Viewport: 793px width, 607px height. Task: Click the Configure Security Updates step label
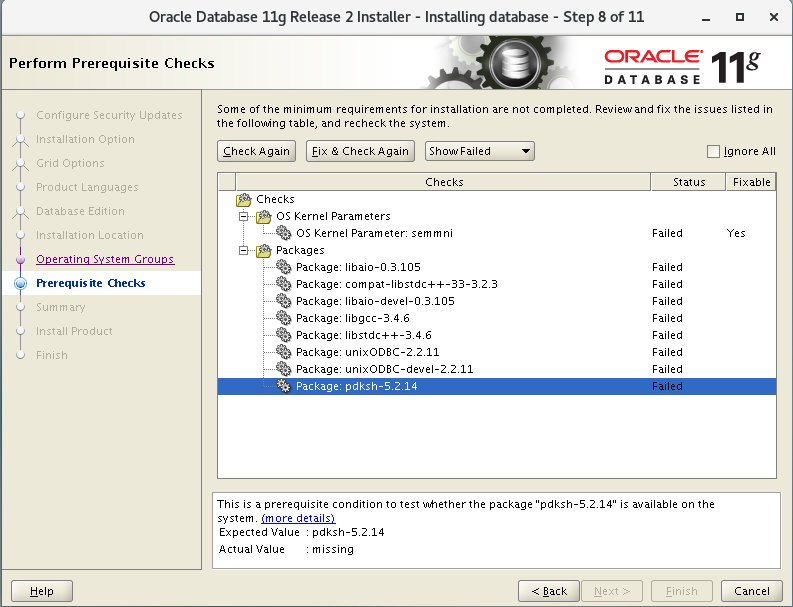point(109,115)
